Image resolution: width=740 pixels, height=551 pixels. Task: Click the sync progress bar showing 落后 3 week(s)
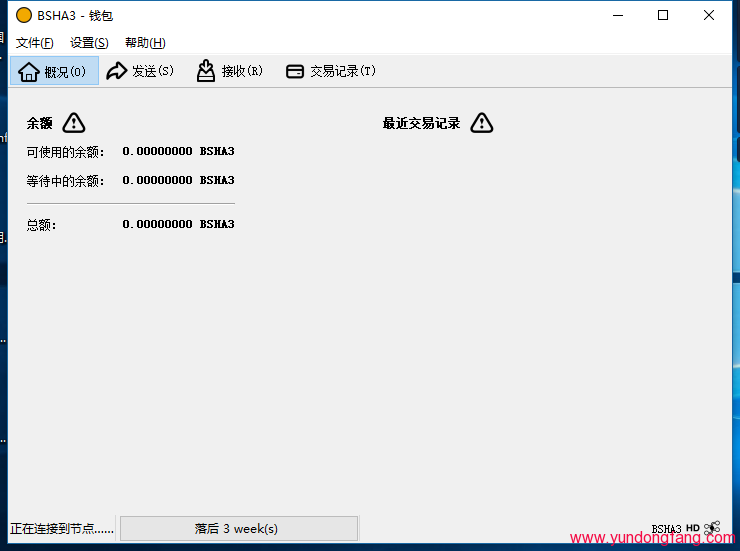[x=238, y=528]
